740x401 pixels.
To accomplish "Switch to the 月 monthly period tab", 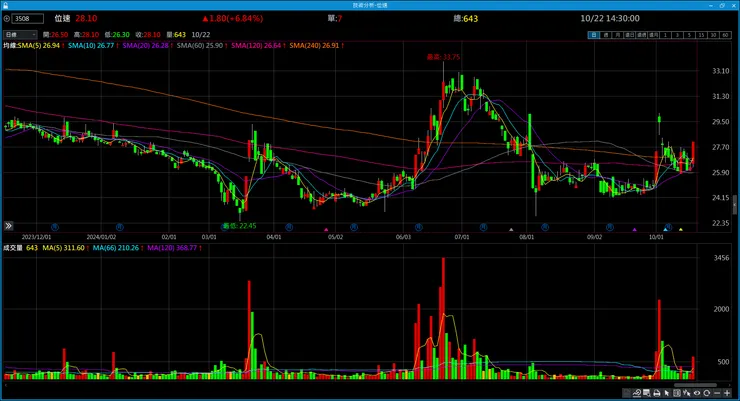I will (617, 35).
